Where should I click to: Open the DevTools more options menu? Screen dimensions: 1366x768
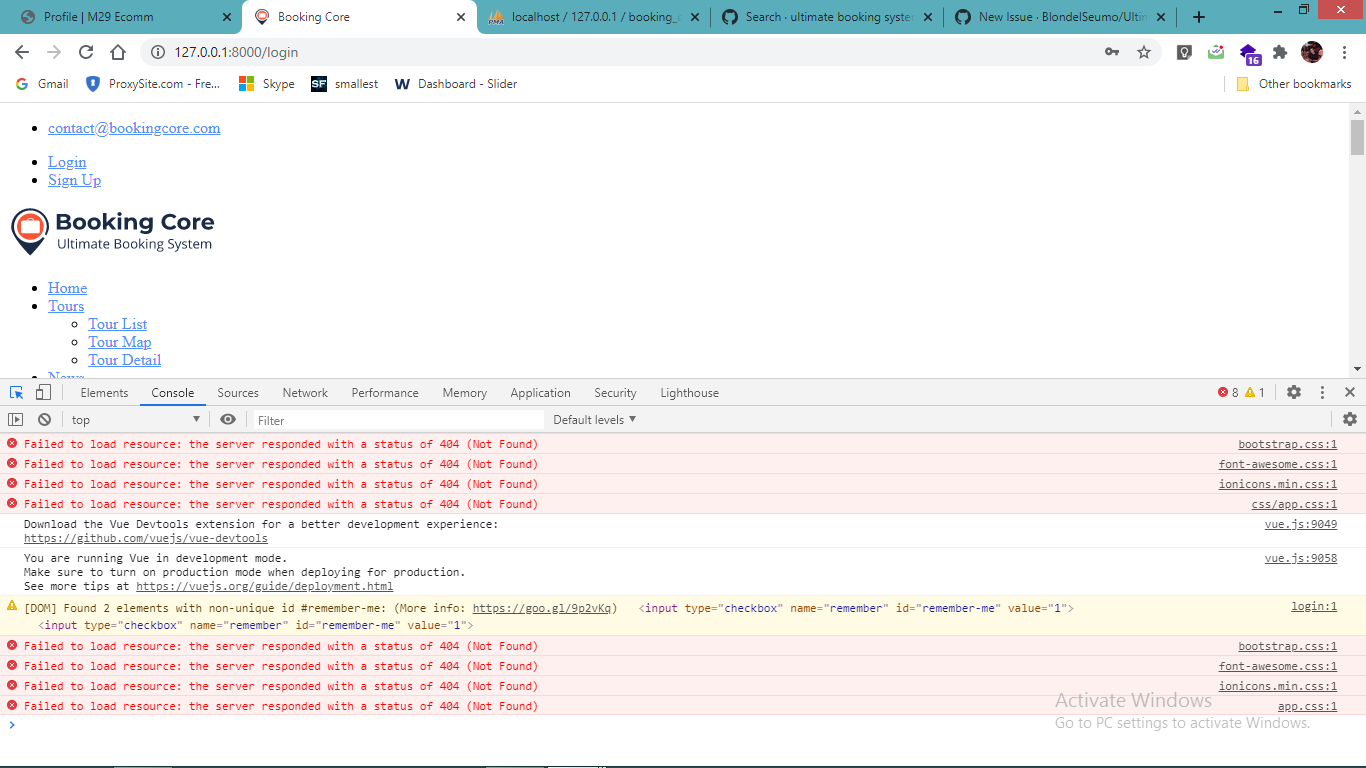[x=1322, y=393]
